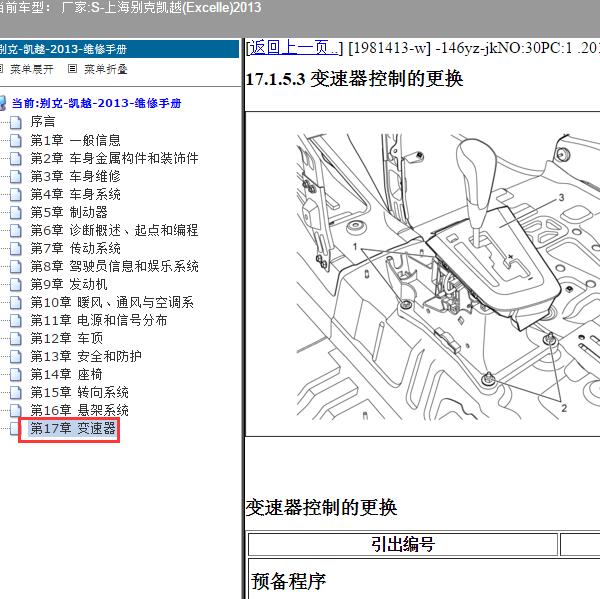The image size is (600, 599).
Task: Click the page icon beside 序言
Action: tap(16, 122)
